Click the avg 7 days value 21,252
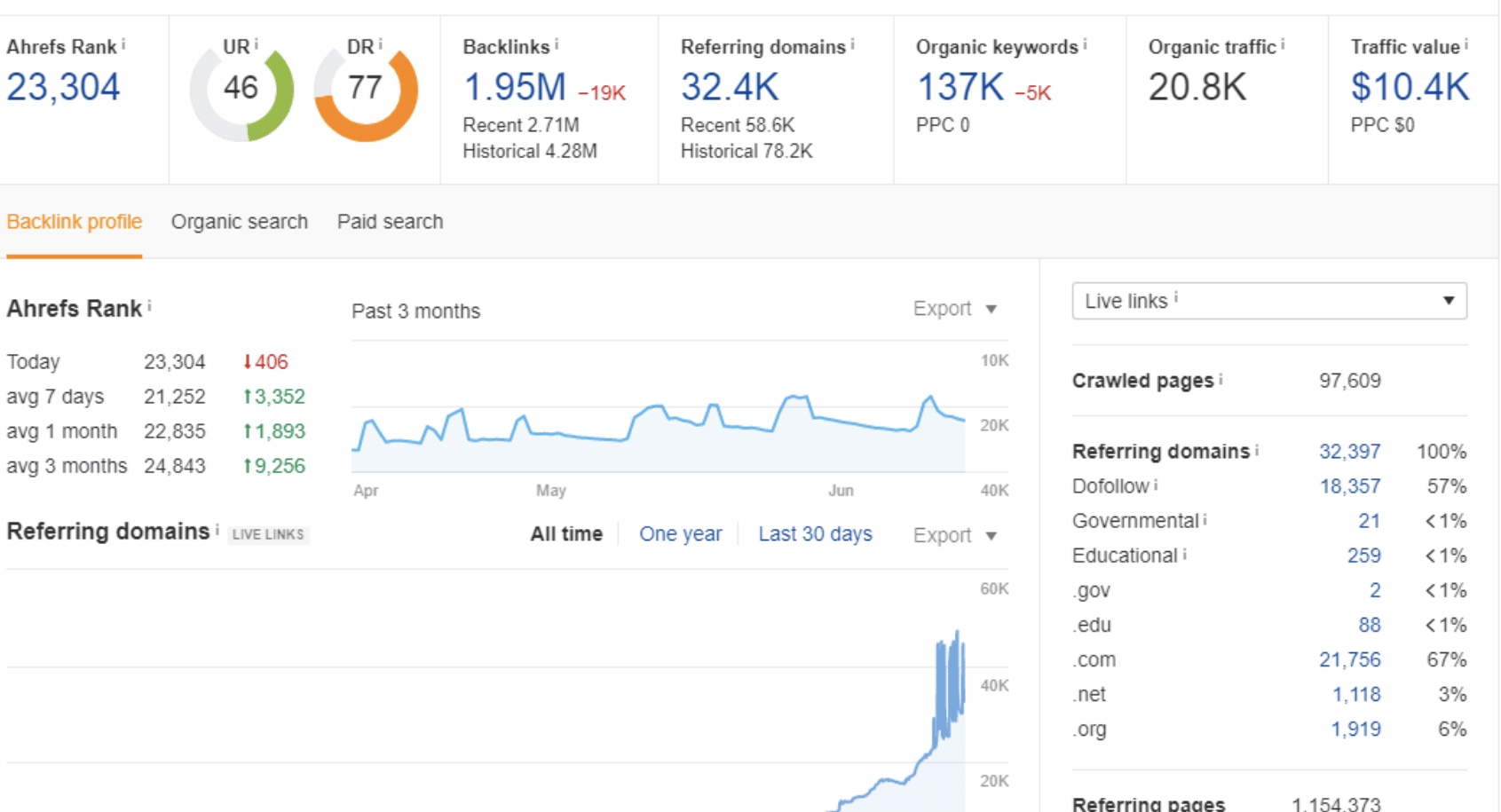 point(175,397)
